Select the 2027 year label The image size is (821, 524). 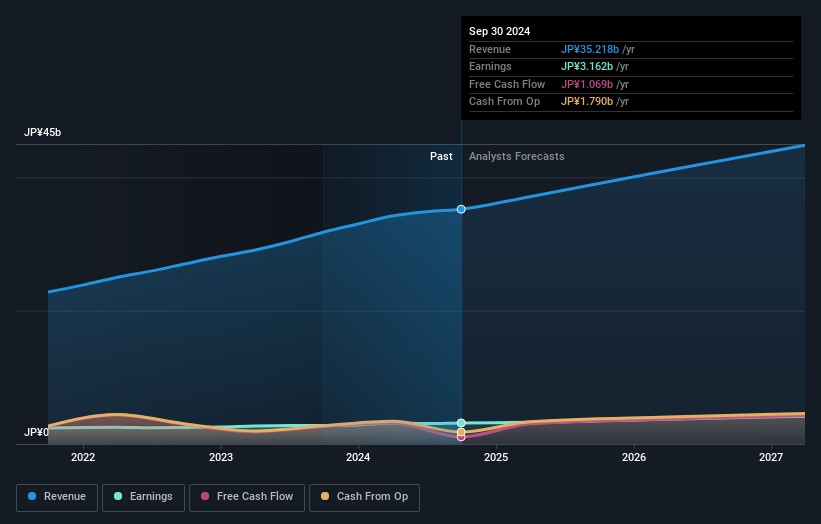770,458
